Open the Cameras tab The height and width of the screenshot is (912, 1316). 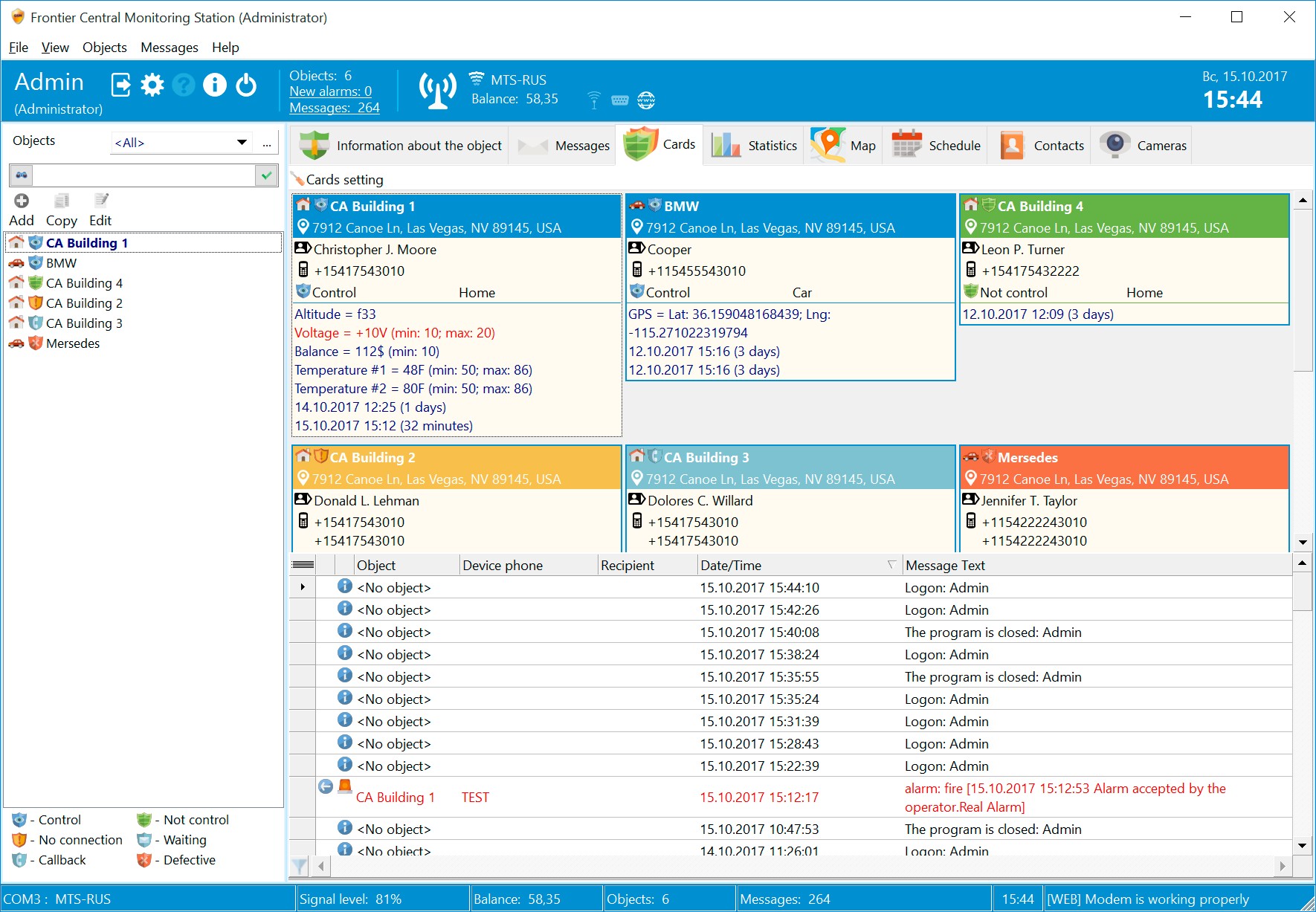point(1143,146)
